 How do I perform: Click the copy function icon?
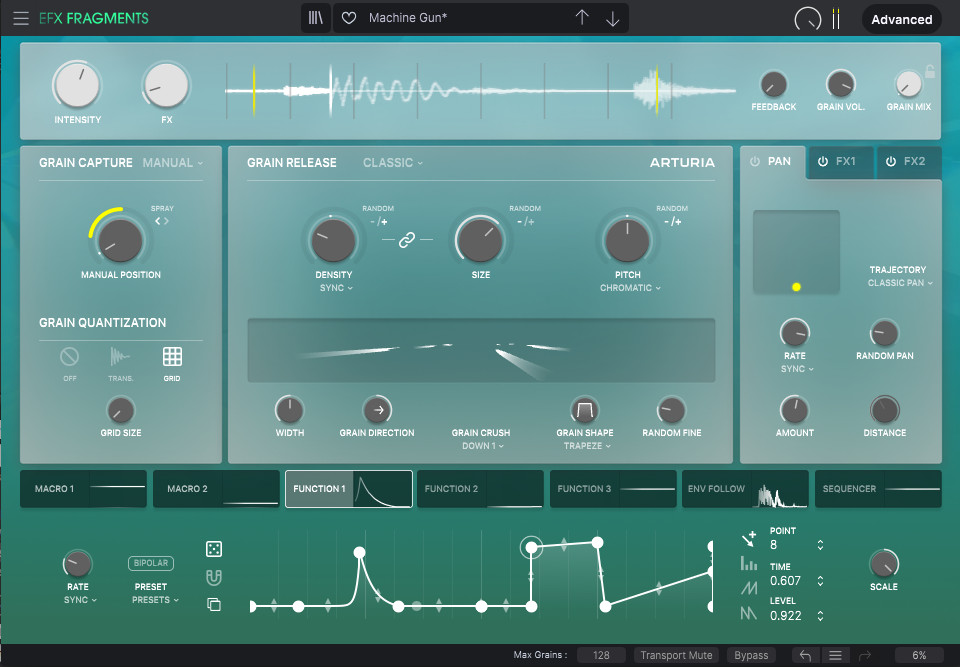point(214,605)
